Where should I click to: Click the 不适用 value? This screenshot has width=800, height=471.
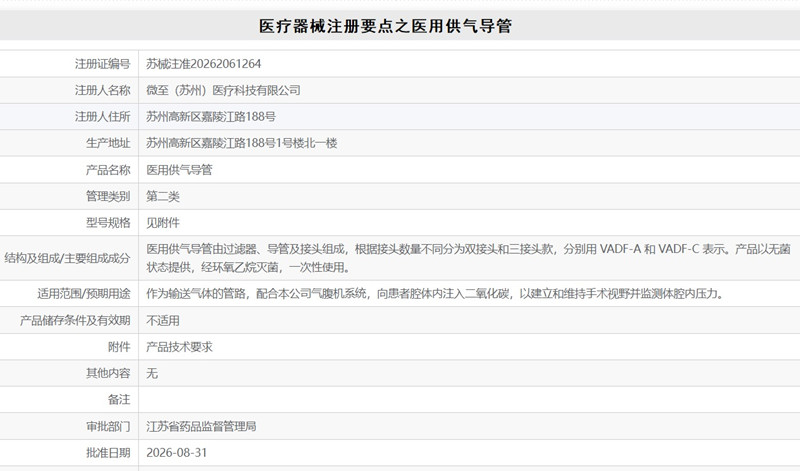[x=163, y=320]
